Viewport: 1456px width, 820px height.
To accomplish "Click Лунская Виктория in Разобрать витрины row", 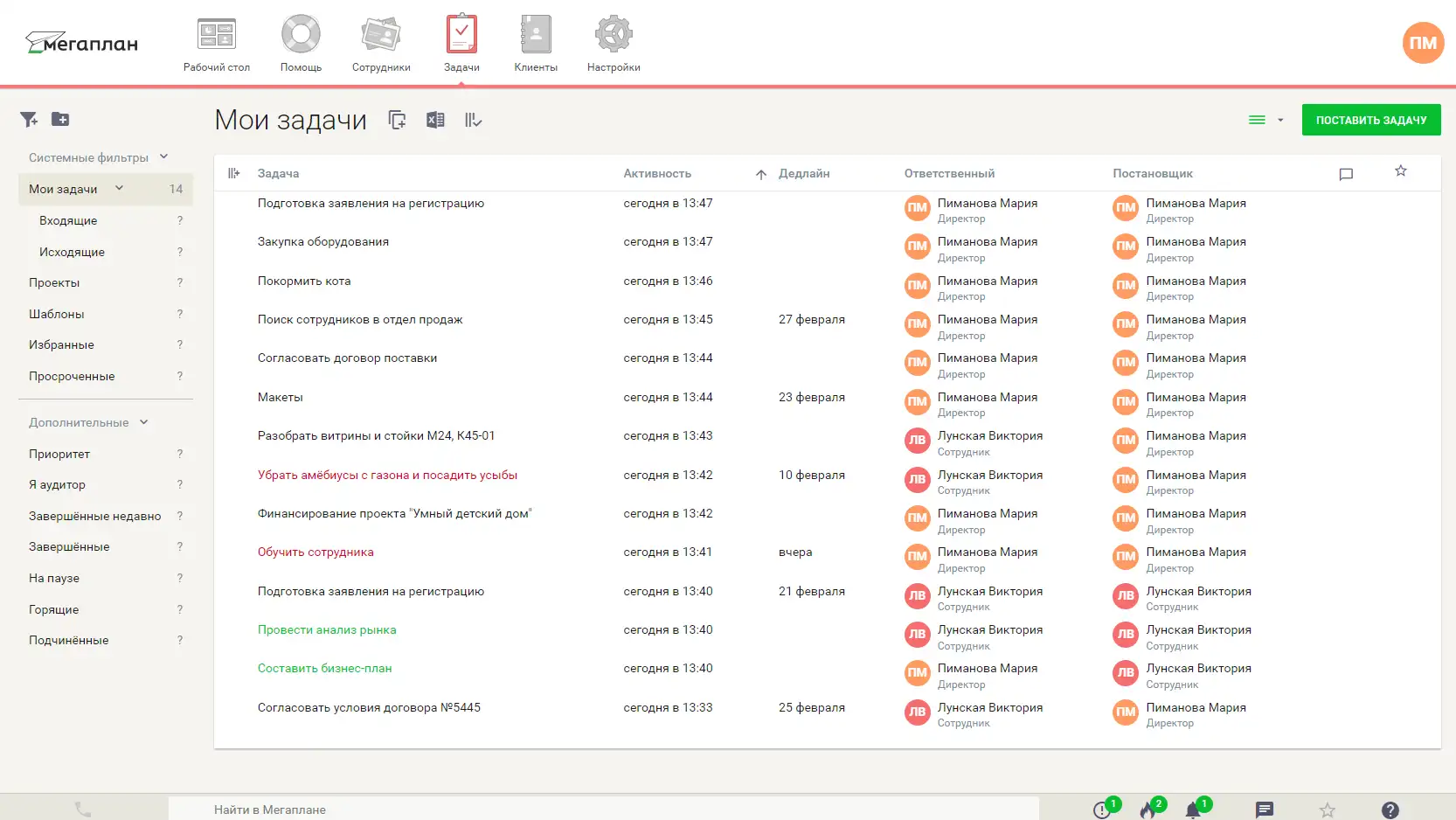I will (x=990, y=435).
